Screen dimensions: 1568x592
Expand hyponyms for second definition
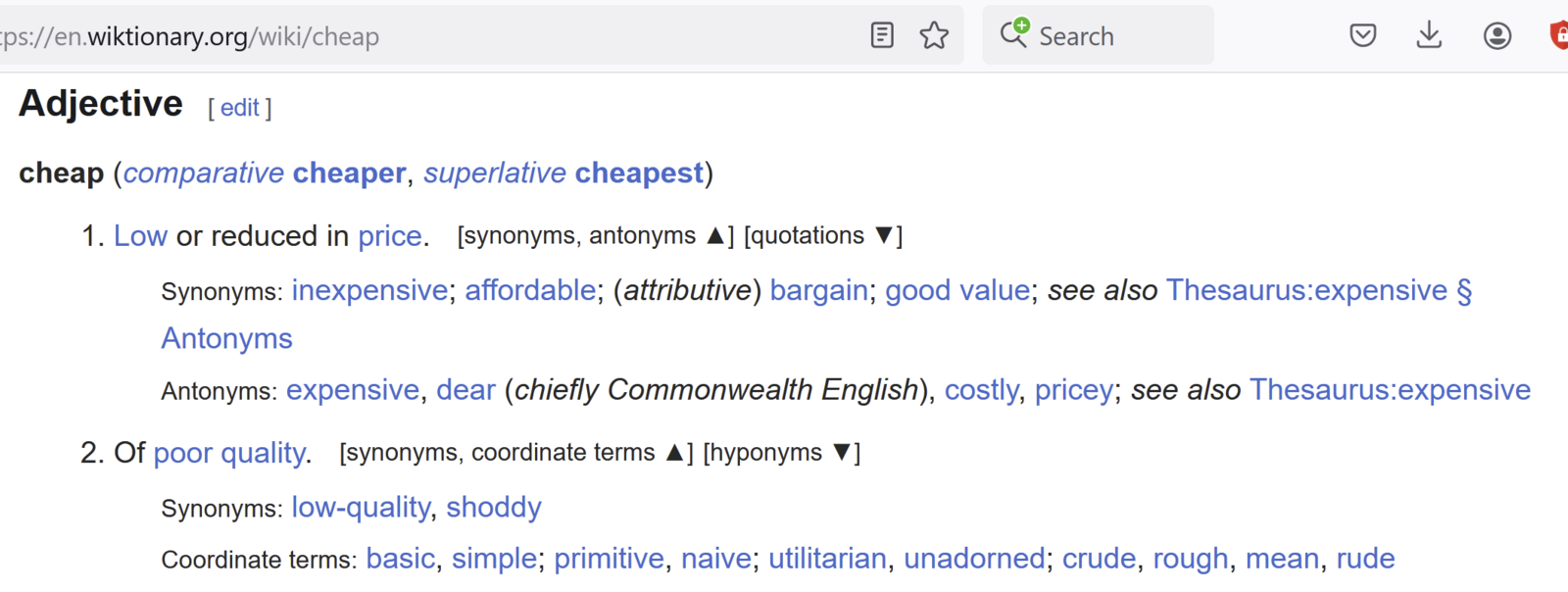(x=780, y=453)
